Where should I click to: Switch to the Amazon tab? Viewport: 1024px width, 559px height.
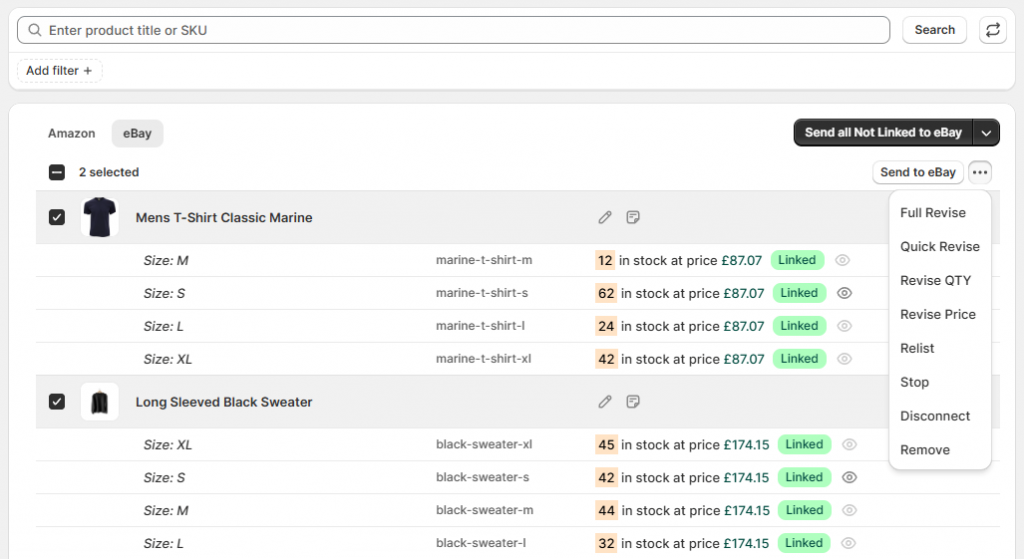click(72, 133)
